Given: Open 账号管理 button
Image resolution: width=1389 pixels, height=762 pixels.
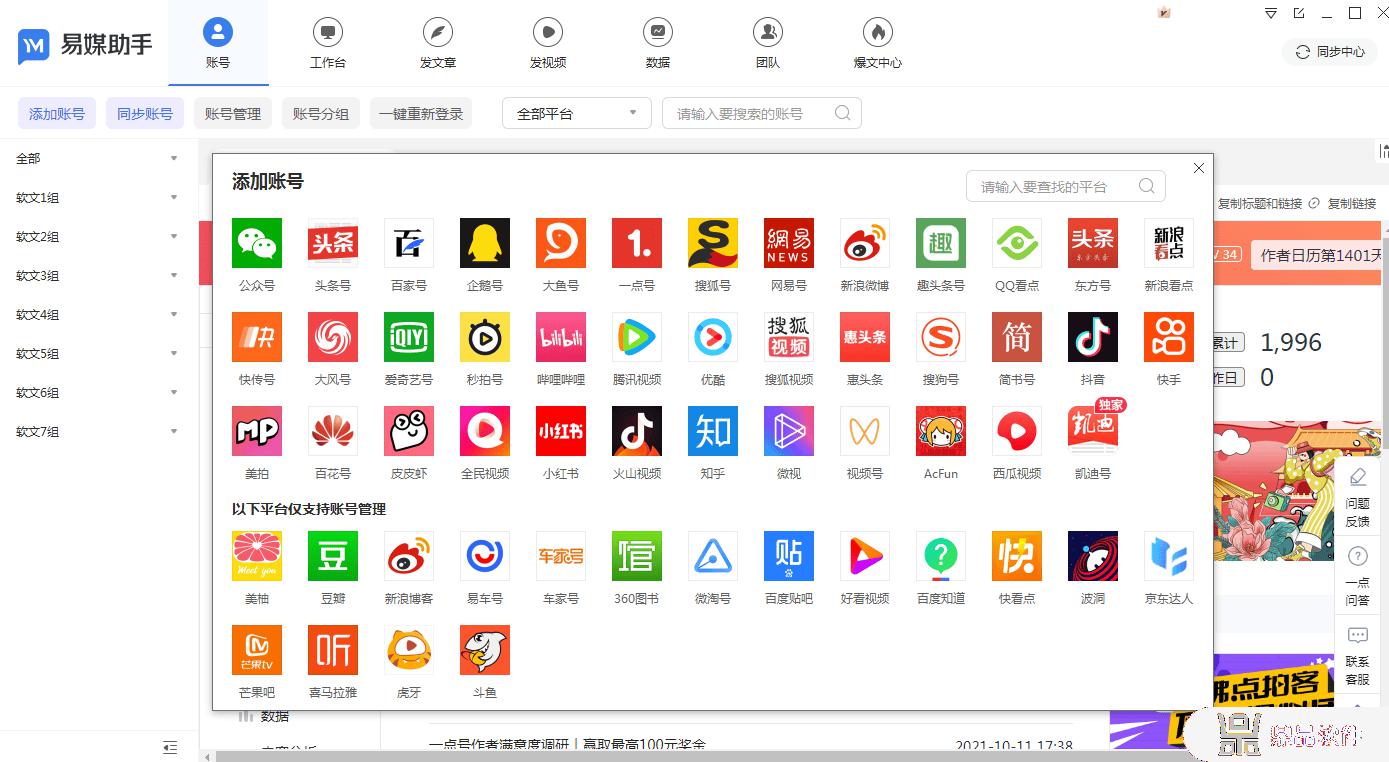Looking at the screenshot, I should click(233, 113).
